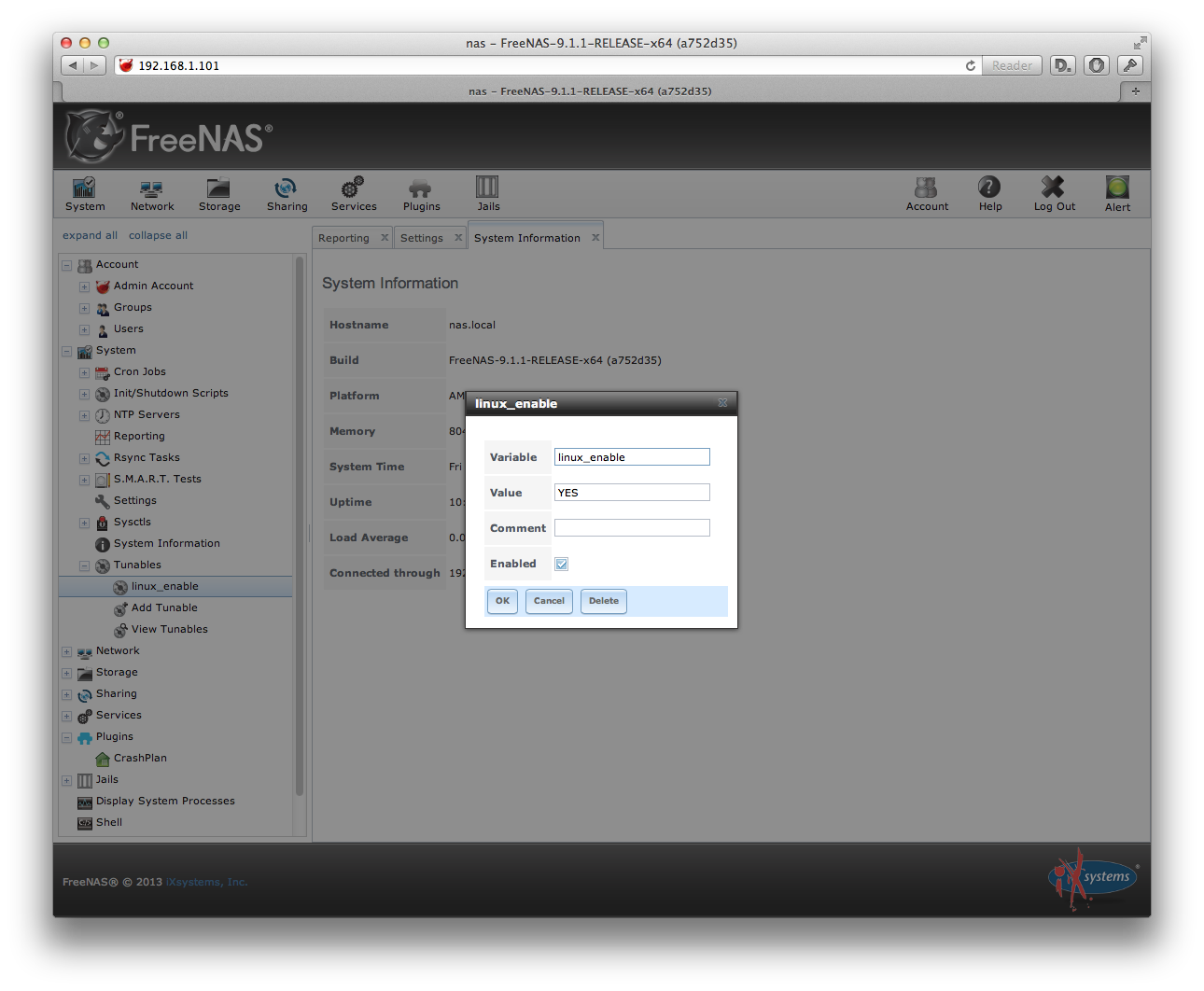Click the expand all link
Screen dimensions: 1204x991
(x=91, y=235)
